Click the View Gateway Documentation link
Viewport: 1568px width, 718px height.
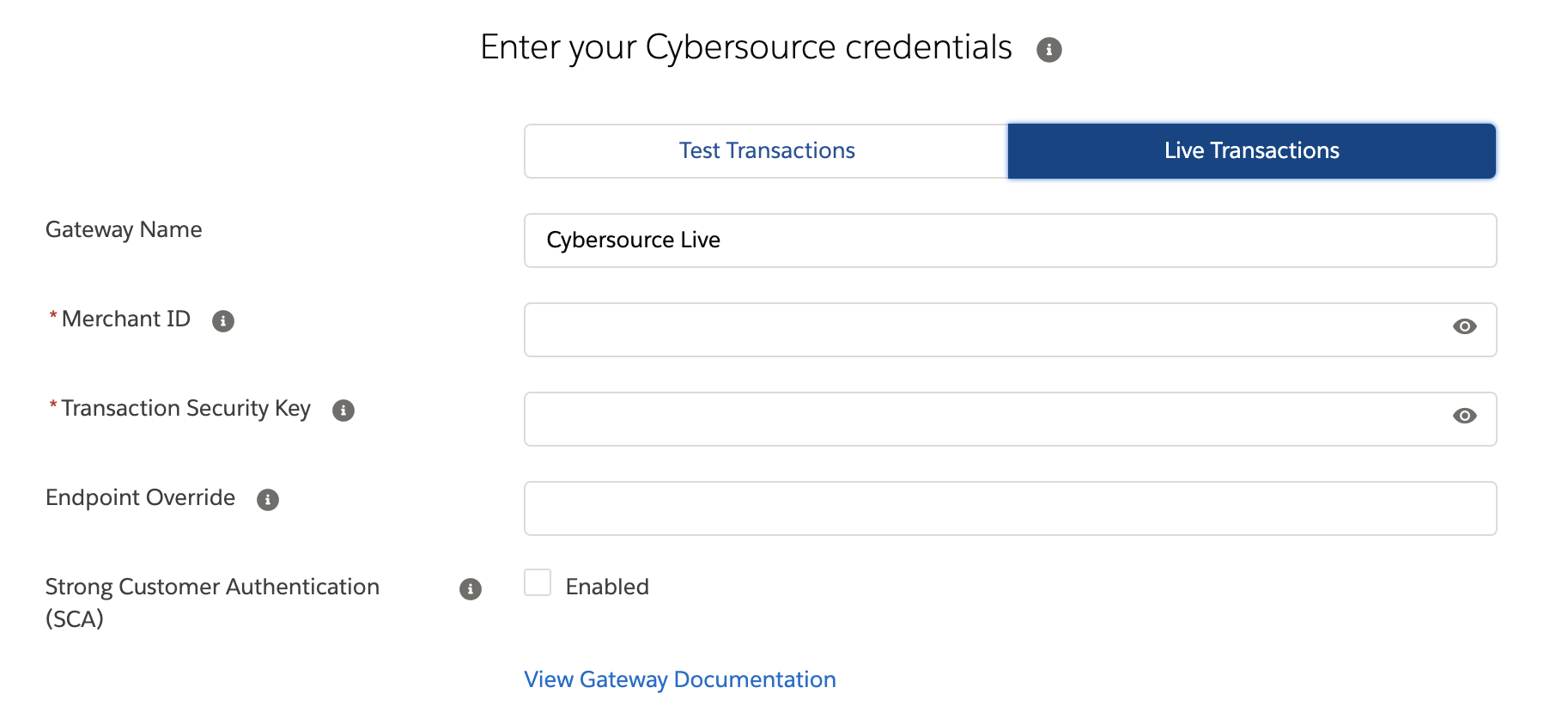pyautogui.click(x=679, y=679)
